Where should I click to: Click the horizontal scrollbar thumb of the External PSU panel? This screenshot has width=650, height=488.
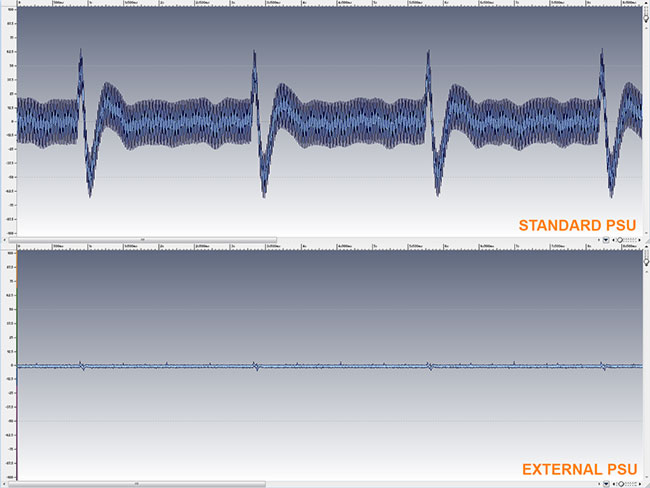click(x=137, y=484)
